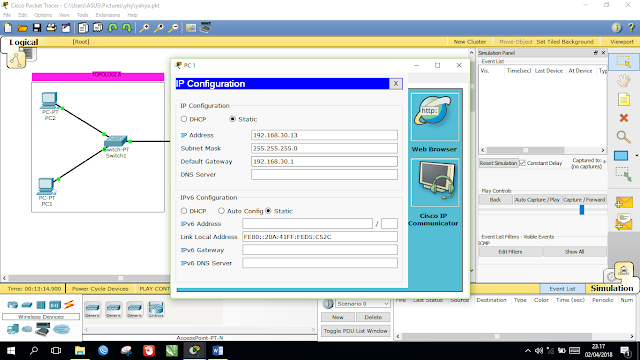Open the Tools menu
This screenshot has height=360, width=640.
coord(82,15)
